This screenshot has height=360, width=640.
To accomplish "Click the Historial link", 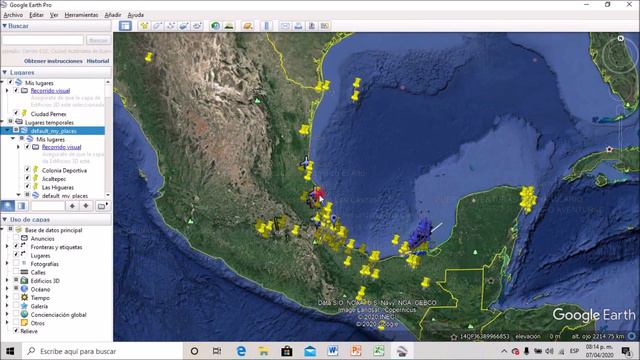I will (x=98, y=61).
